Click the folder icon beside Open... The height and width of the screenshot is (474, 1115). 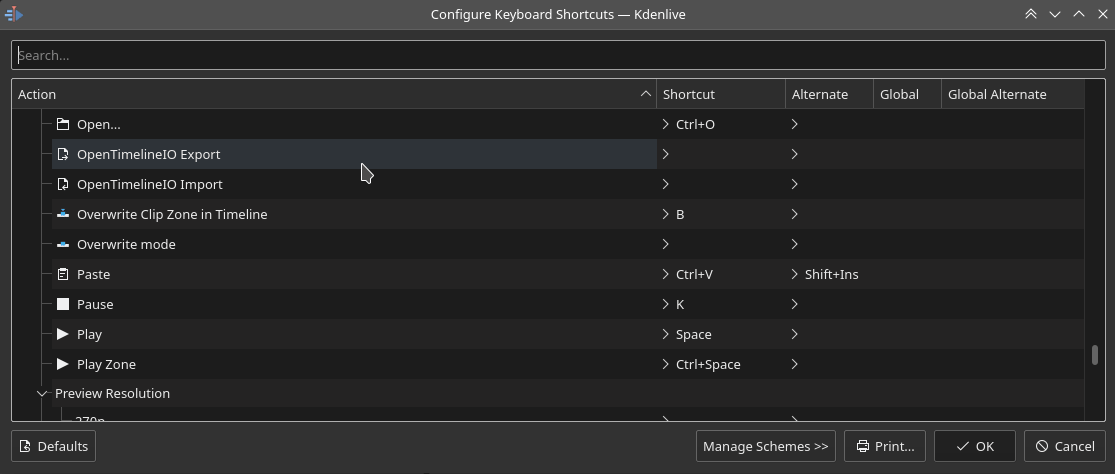click(63, 124)
